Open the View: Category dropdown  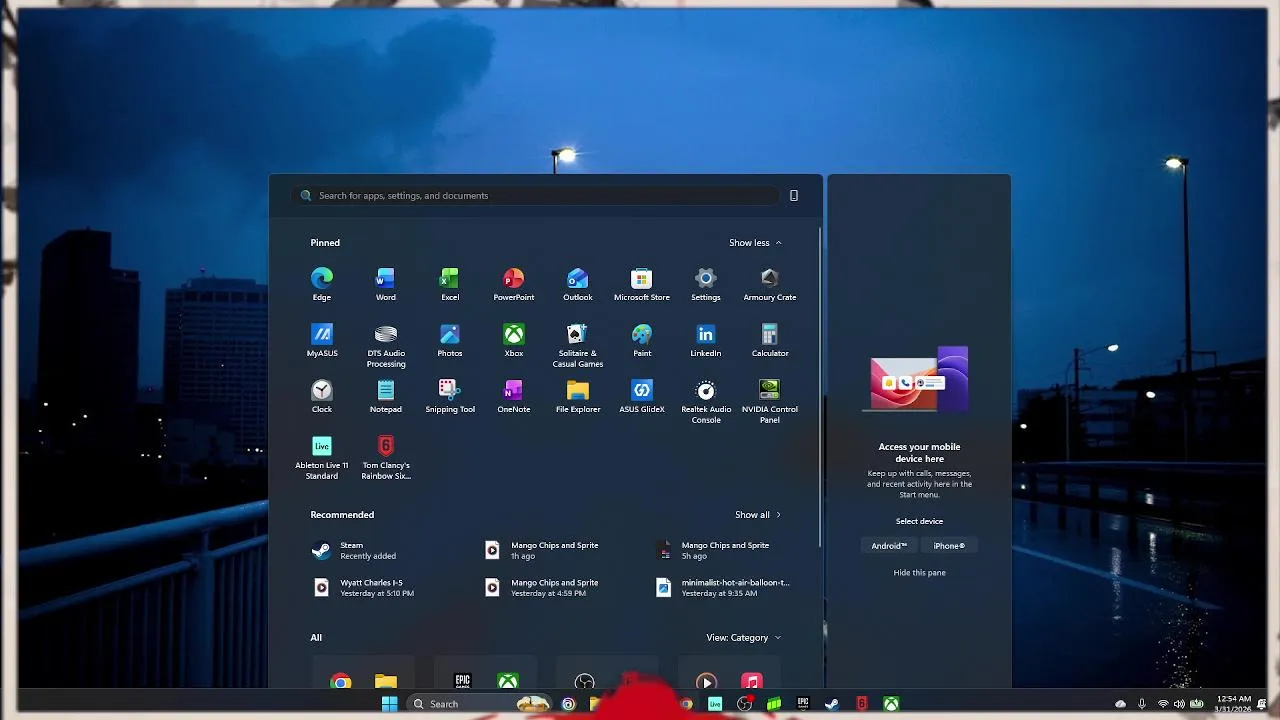click(x=744, y=638)
